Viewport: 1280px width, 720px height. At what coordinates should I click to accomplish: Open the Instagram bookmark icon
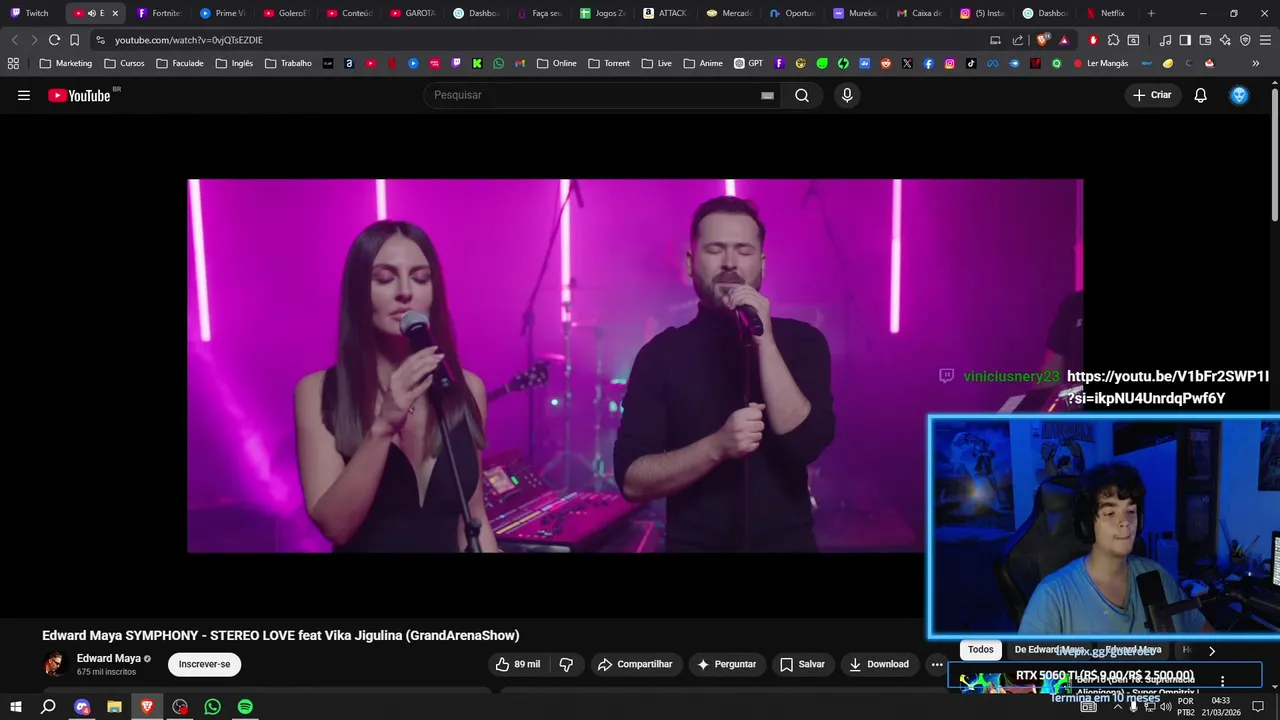click(x=949, y=63)
